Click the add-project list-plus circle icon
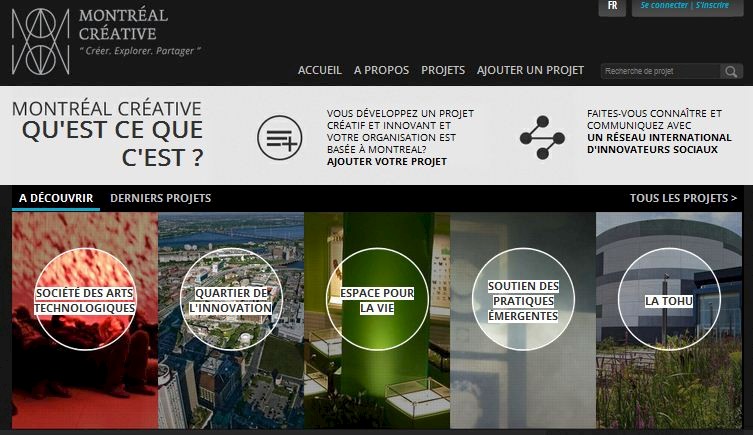Viewport: 753px width, 435px height. 279,138
